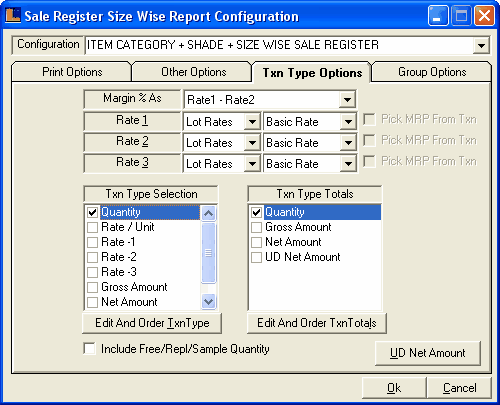Check Net Amount in Txn Type Selection
This screenshot has height=405, width=500.
tap(92, 303)
